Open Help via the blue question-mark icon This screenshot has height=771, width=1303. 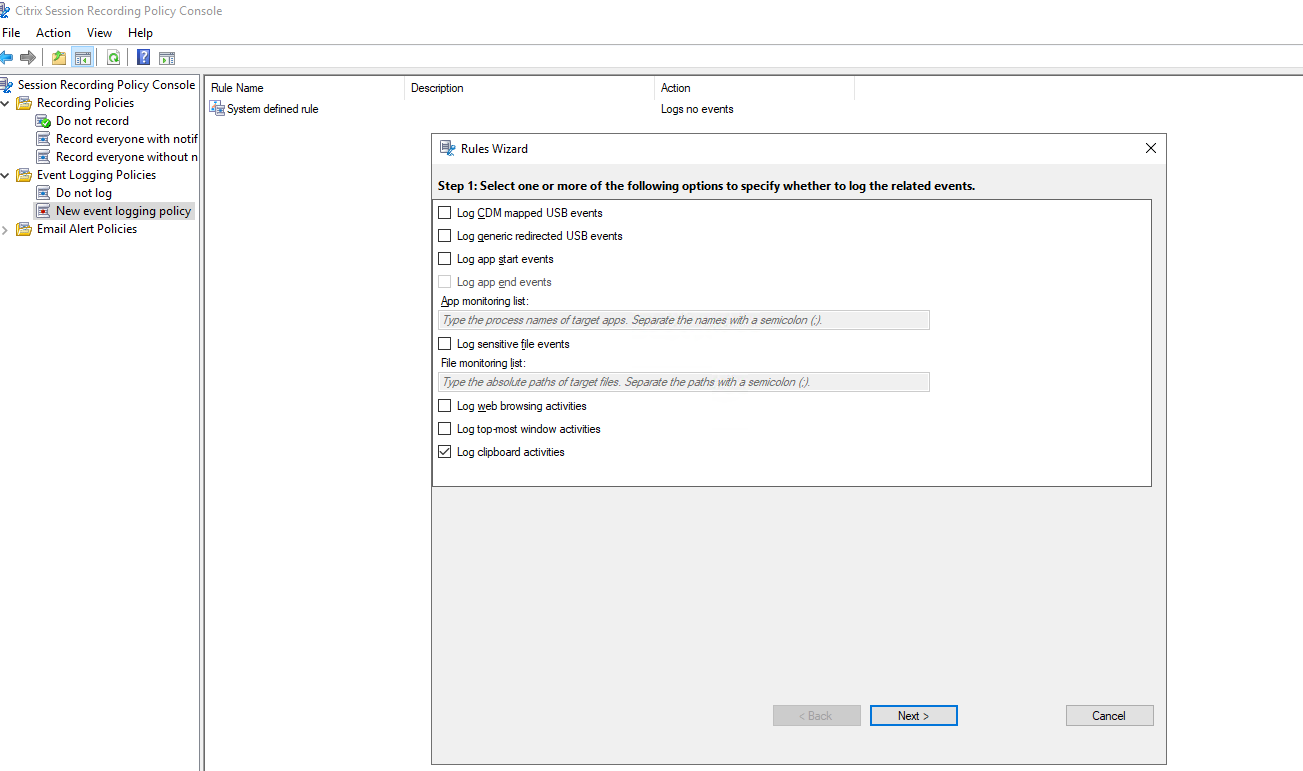click(x=144, y=57)
